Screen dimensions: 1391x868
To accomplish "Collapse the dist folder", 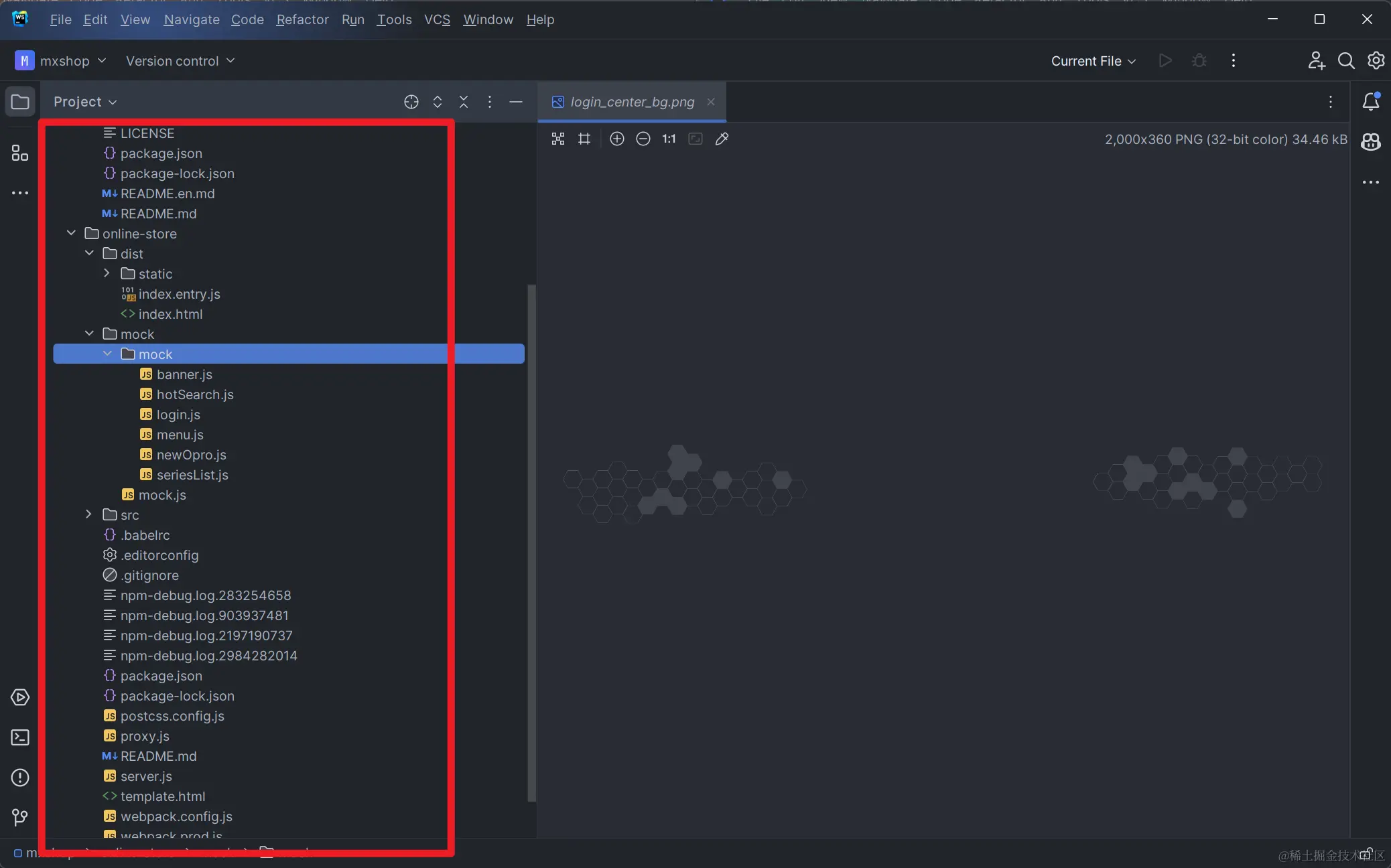I will [x=89, y=253].
